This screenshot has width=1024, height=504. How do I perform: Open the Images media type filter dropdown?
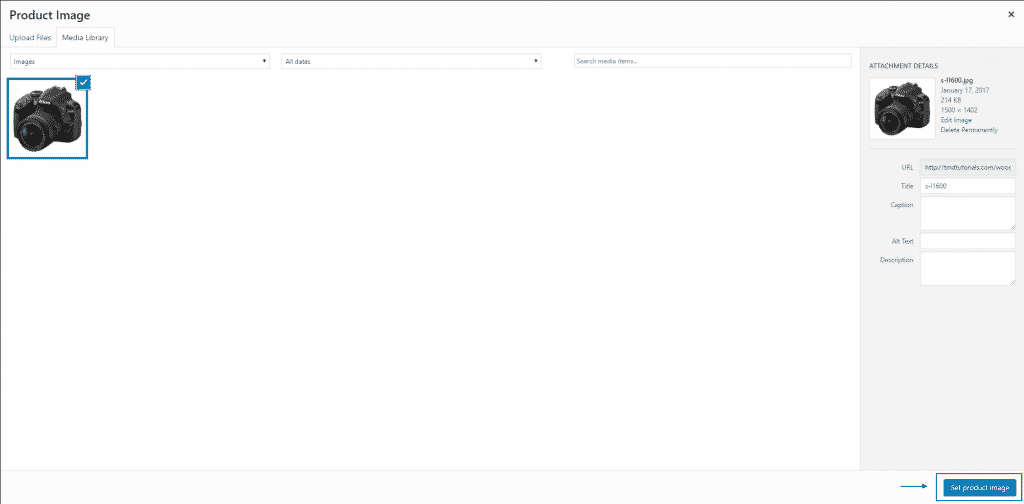click(x=139, y=61)
